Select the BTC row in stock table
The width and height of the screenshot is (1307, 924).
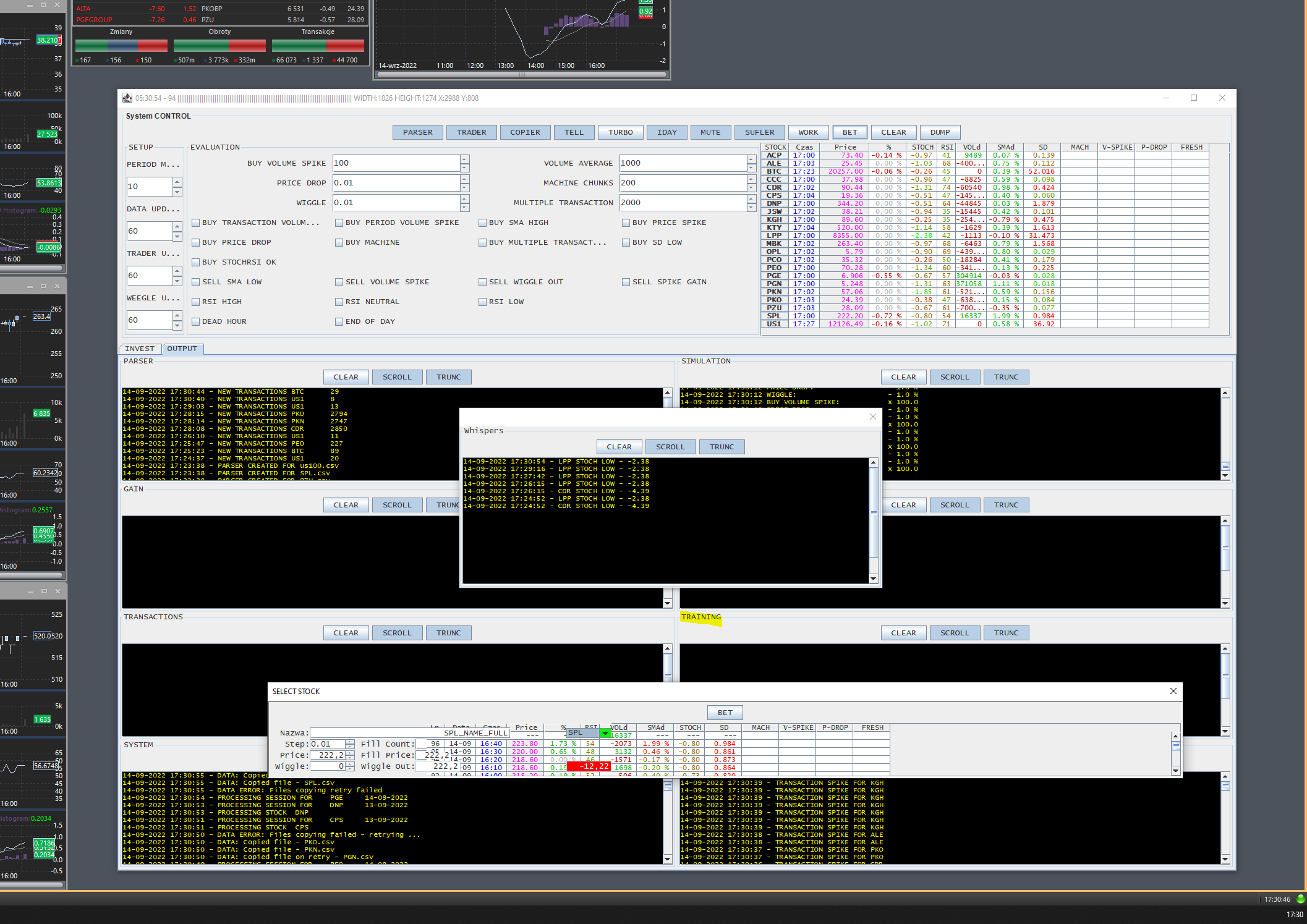985,171
